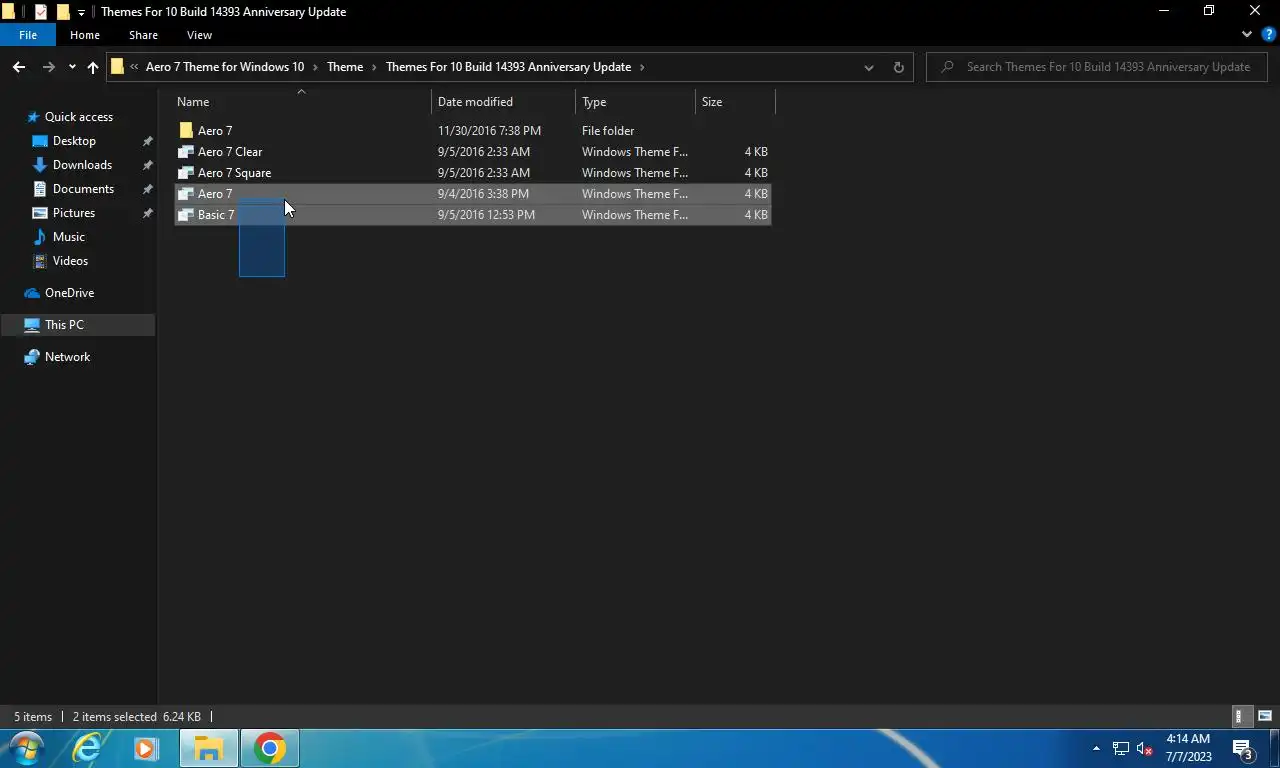Click the New Folder quick access icon
Screen dimensions: 1280x768
(x=63, y=12)
